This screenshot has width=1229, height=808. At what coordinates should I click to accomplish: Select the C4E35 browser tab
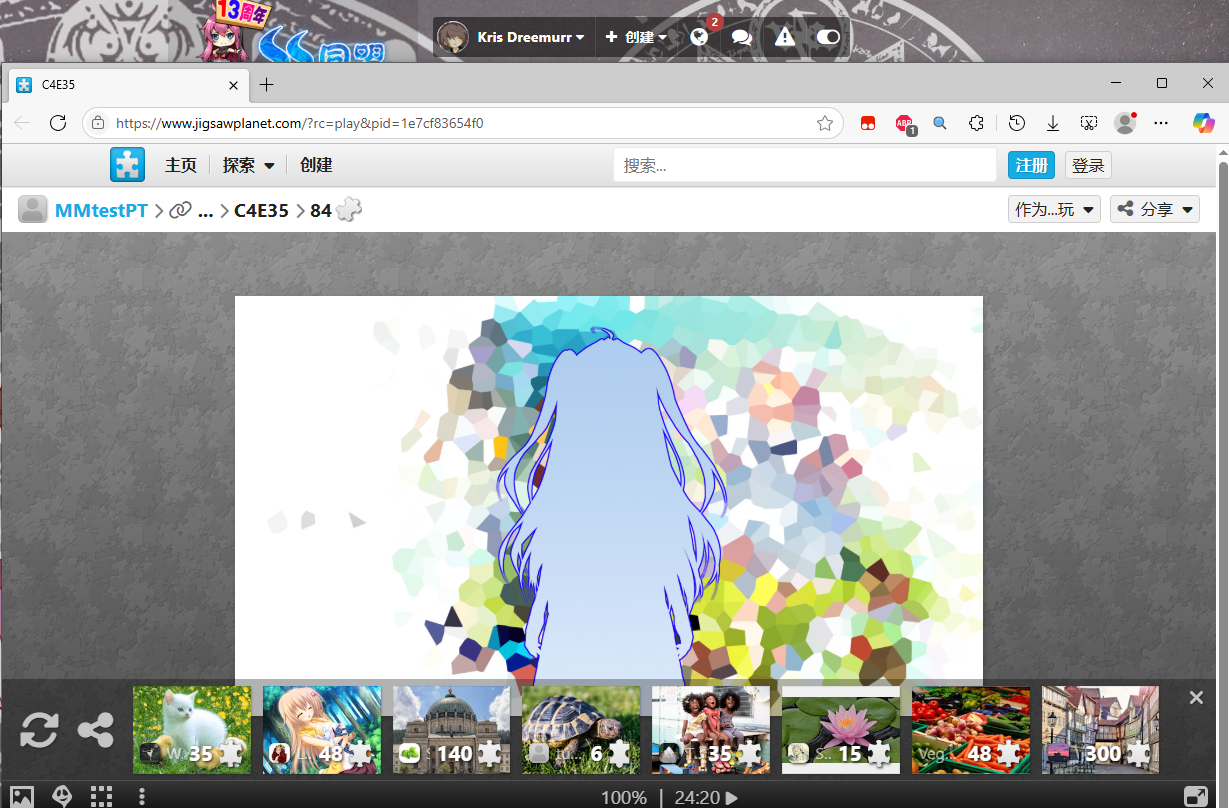click(129, 85)
